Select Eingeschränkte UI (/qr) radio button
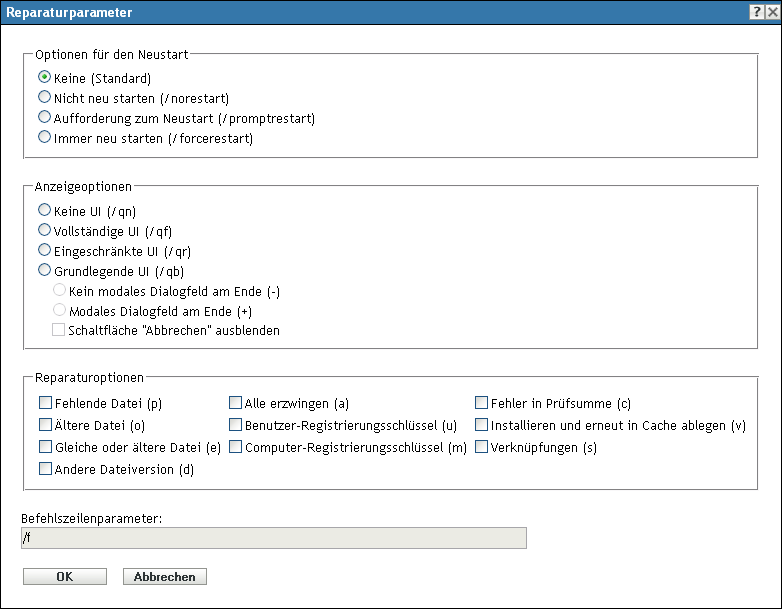782x609 pixels. [44, 250]
